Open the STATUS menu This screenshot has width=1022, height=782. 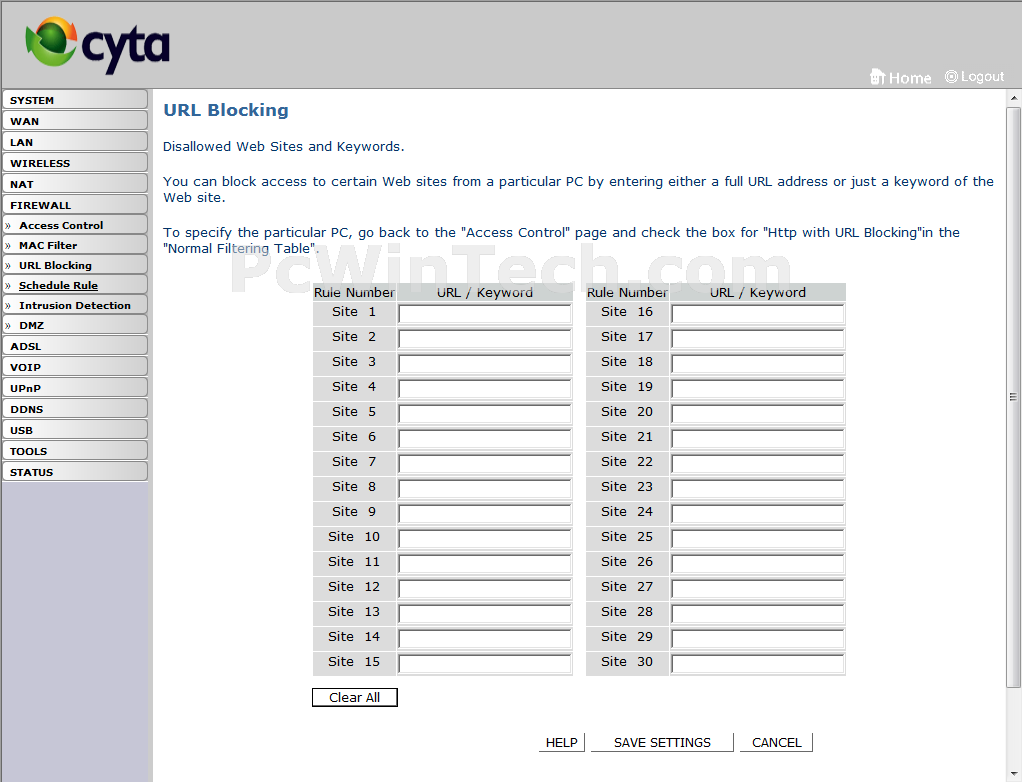click(x=75, y=472)
